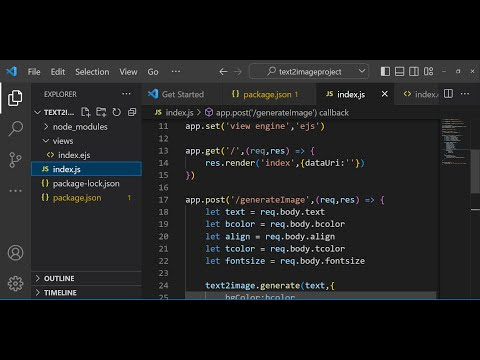Click the res.render line 14 code
The height and width of the screenshot is (360, 480).
tap(285, 163)
